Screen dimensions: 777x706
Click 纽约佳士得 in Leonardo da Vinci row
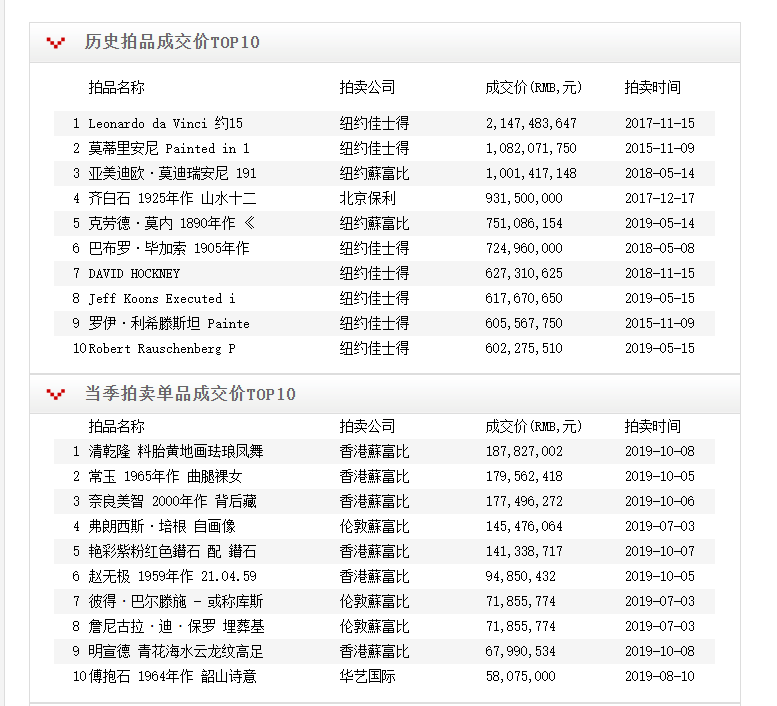(374, 123)
